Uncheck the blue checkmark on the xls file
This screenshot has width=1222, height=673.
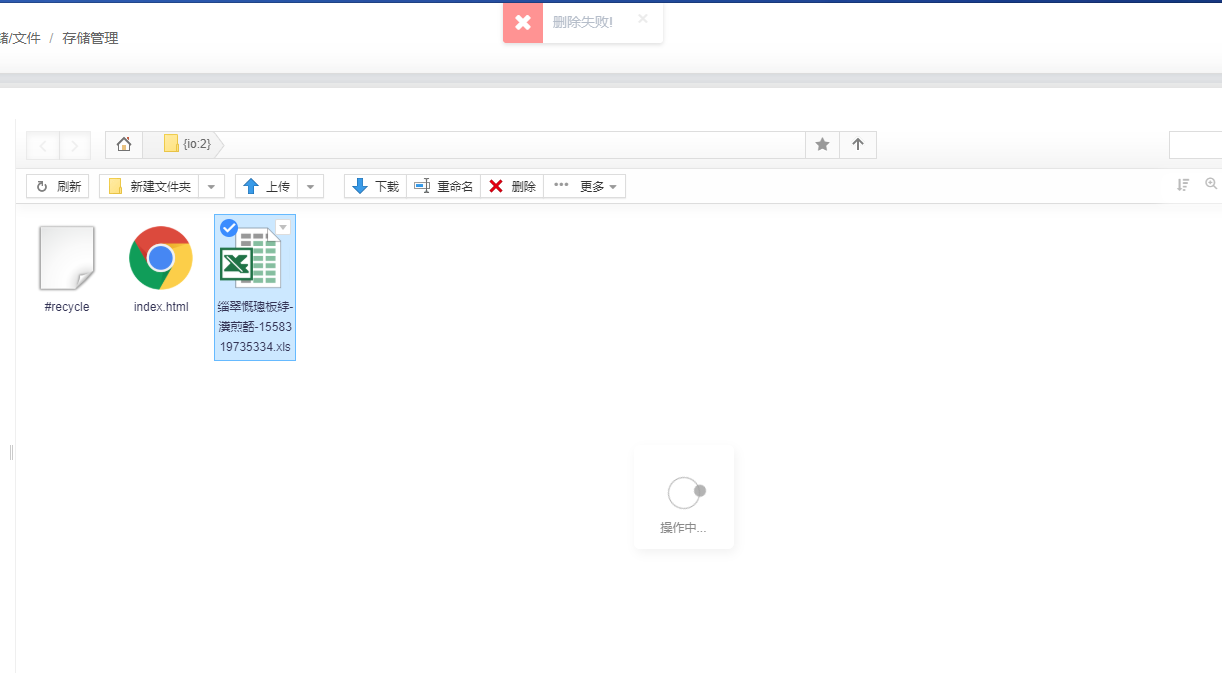coord(228,228)
